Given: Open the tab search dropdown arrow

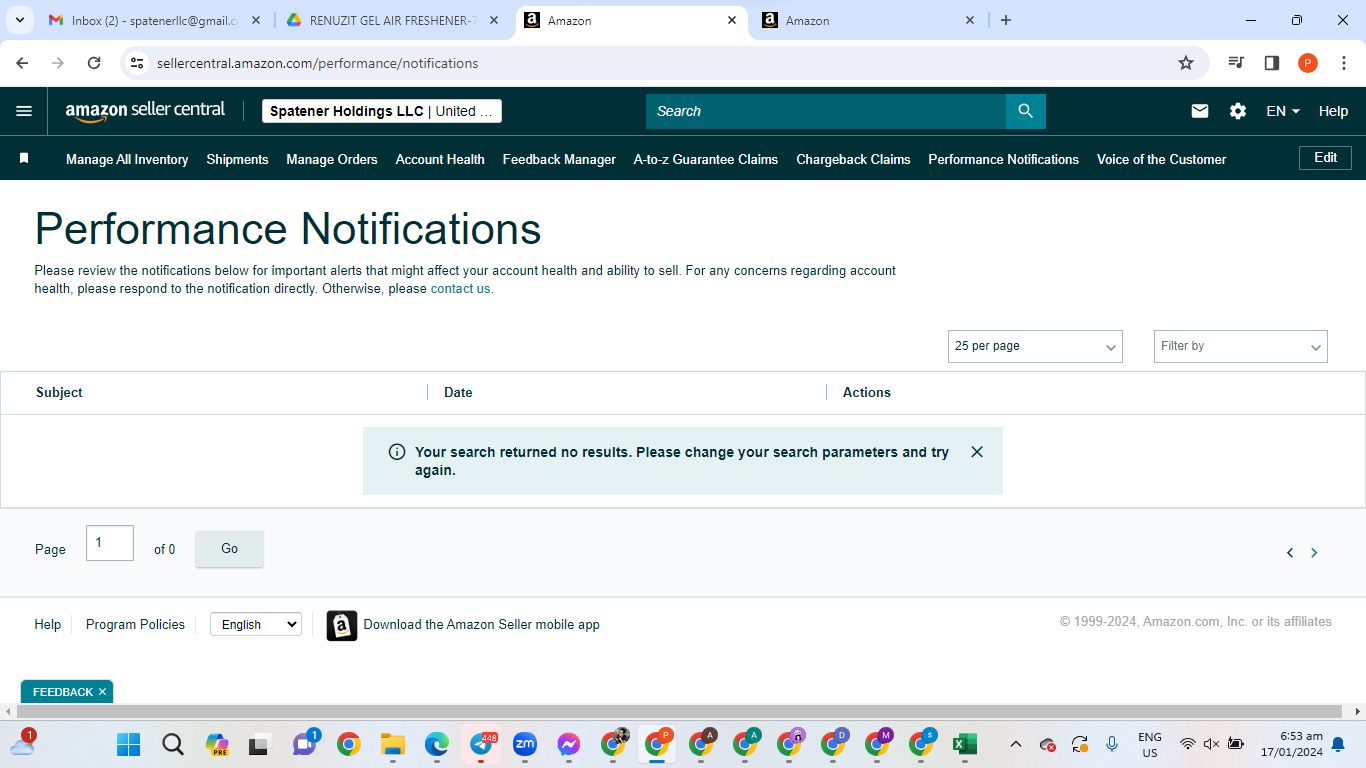Looking at the screenshot, I should point(19,20).
